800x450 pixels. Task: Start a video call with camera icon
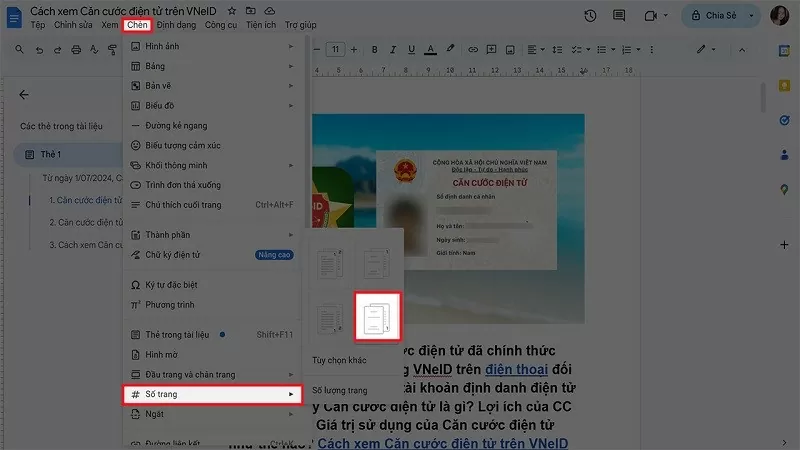pyautogui.click(x=651, y=16)
